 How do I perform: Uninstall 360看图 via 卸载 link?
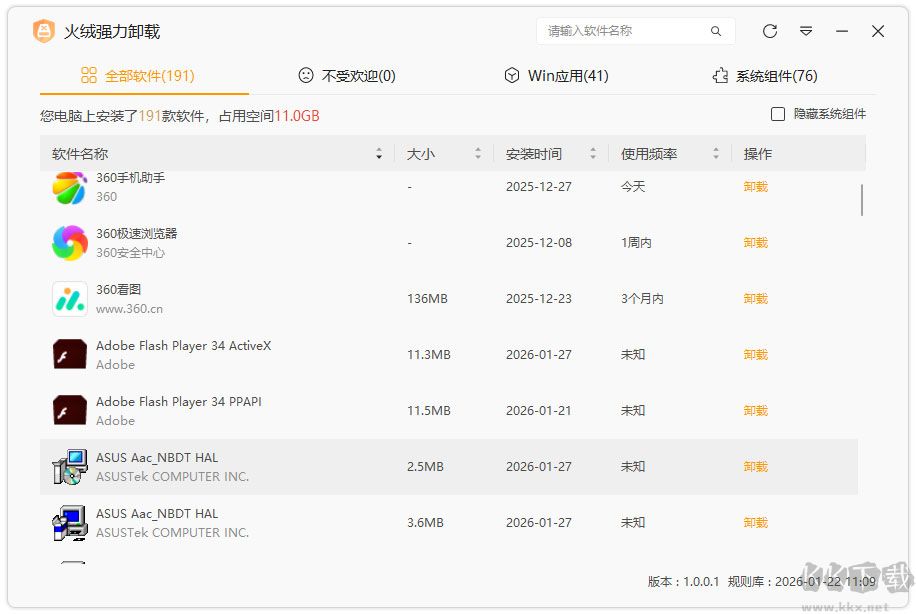pos(755,299)
